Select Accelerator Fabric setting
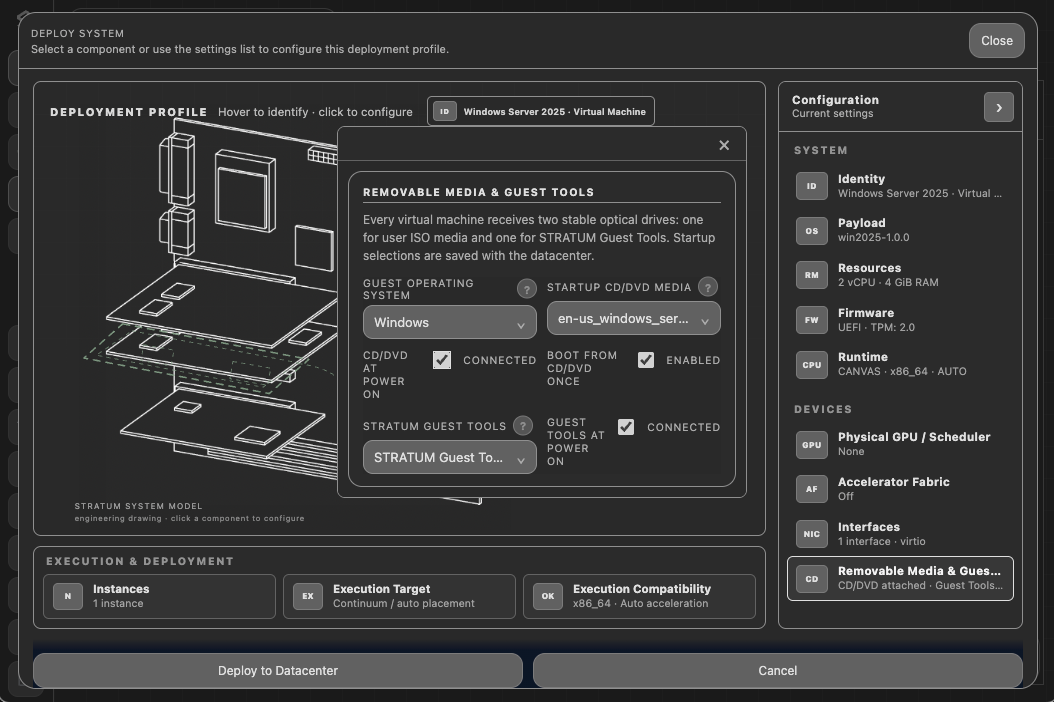 pos(900,489)
